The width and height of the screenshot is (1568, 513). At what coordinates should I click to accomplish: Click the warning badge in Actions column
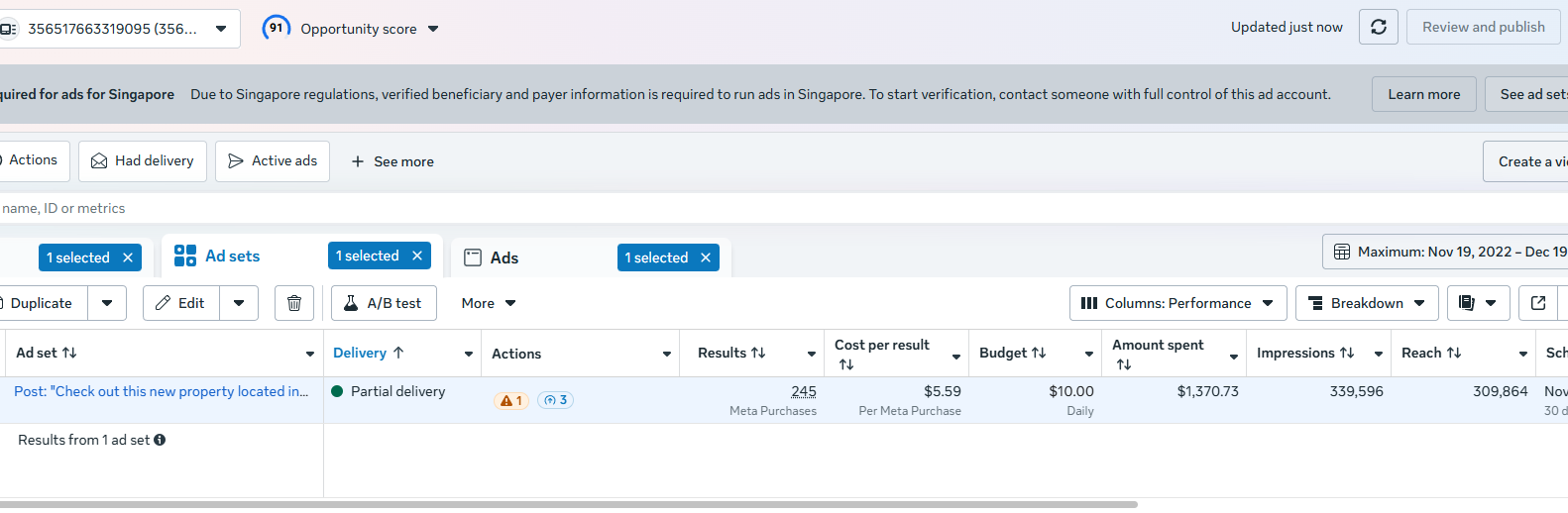click(x=511, y=400)
